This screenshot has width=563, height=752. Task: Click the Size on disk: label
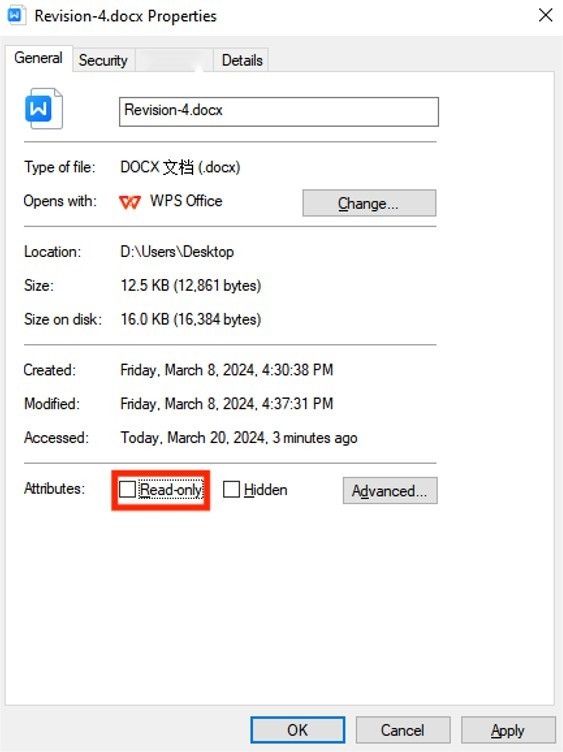pos(63,319)
